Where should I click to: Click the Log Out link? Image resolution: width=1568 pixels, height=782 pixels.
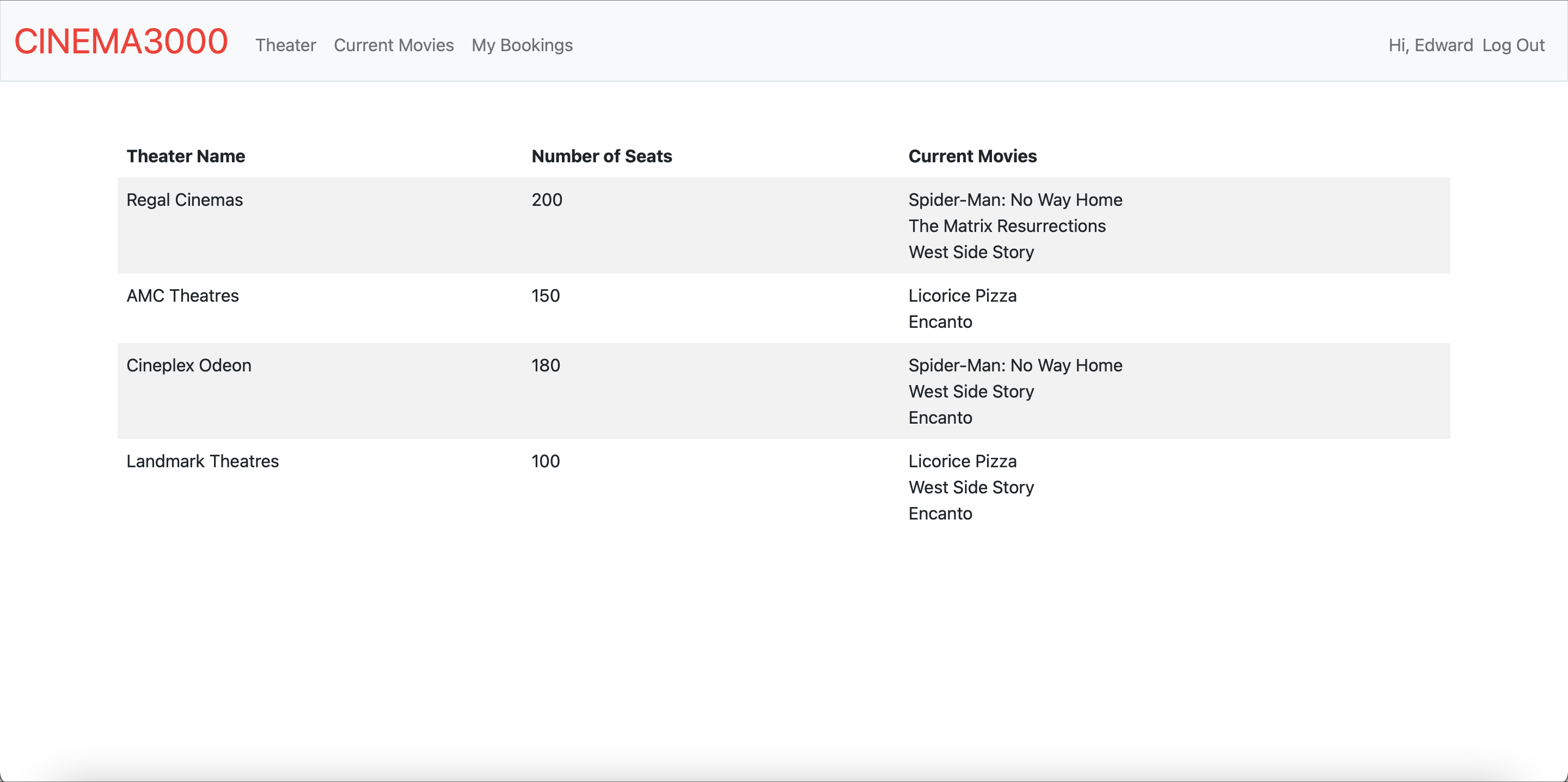(1512, 45)
